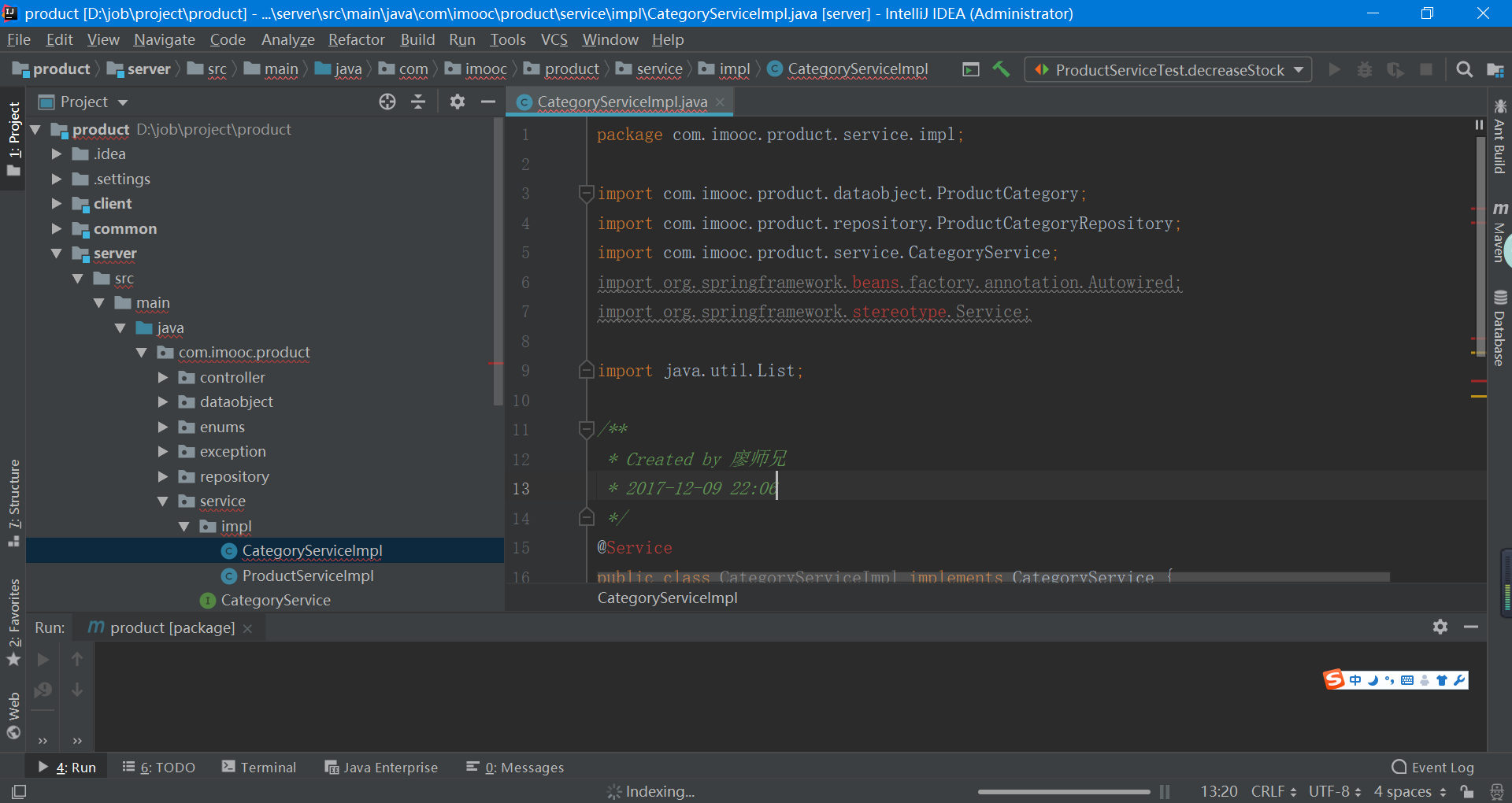This screenshot has width=1512, height=803.
Task: Hide the Project panel with minus icon
Action: [488, 102]
